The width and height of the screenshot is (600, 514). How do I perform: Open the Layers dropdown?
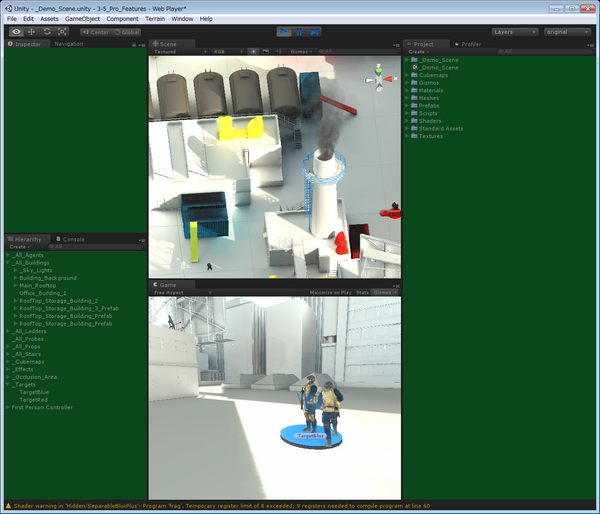515,32
